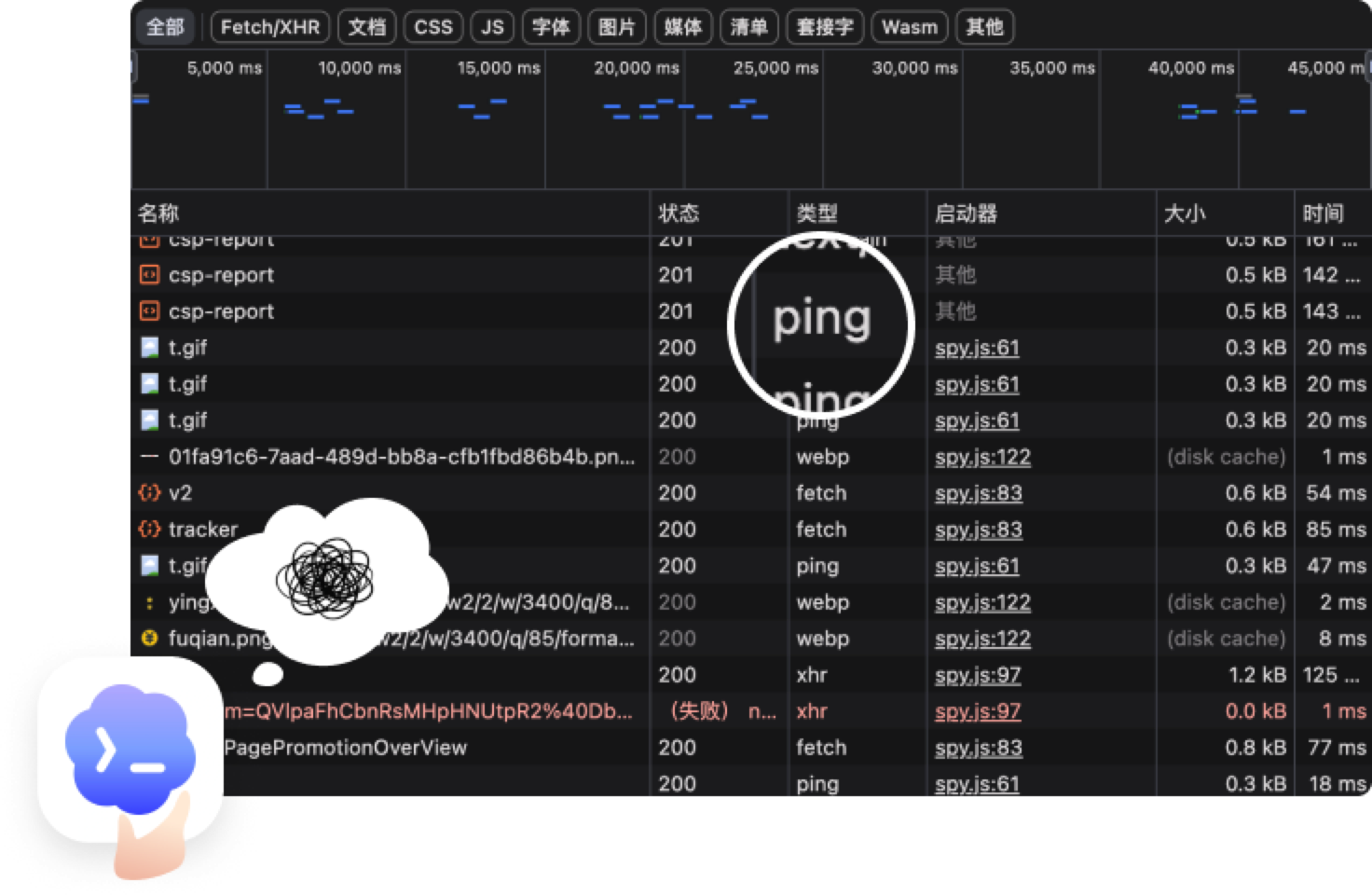Viewport: 1372px width, 895px height.
Task: Open the spy.js:122 link in the 01fa91c6 row
Action: (982, 457)
